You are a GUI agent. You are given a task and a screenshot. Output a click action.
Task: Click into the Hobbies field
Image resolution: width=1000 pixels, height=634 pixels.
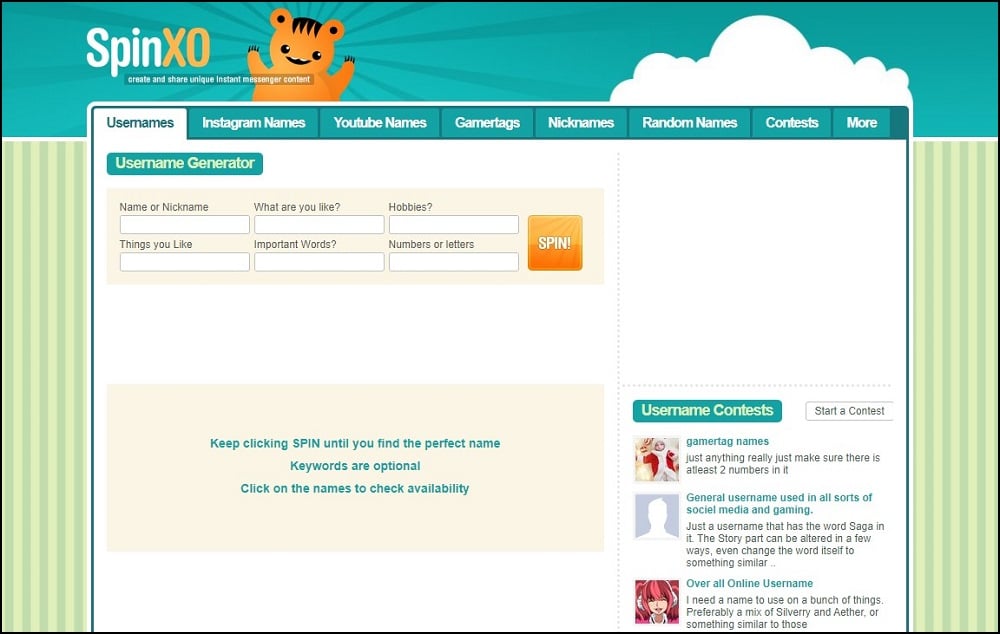453,225
